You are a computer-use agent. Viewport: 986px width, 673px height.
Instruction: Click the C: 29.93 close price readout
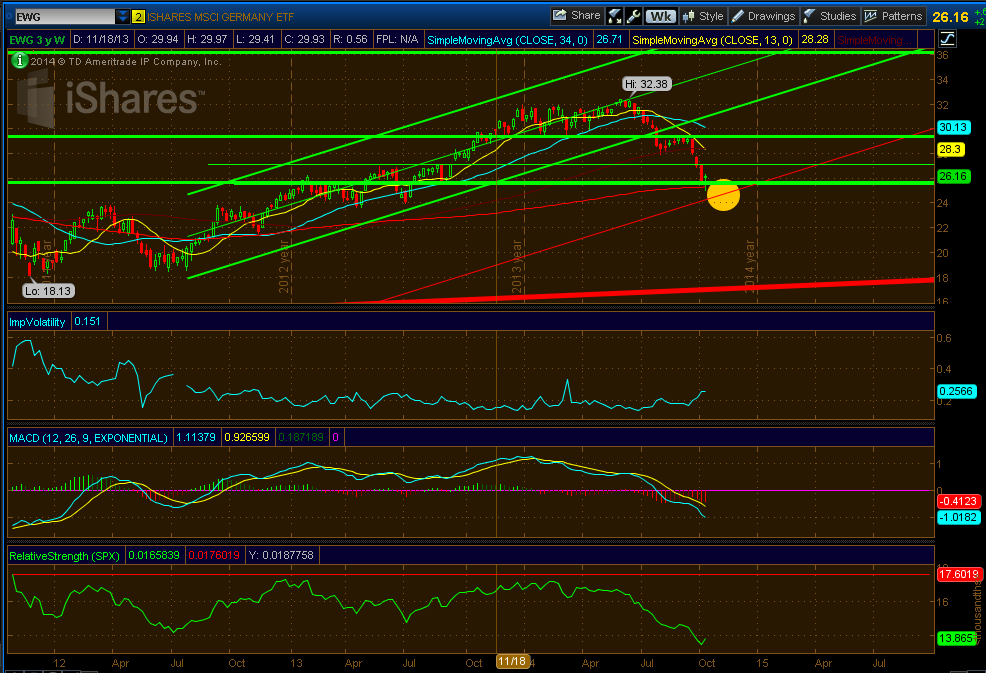pos(304,39)
